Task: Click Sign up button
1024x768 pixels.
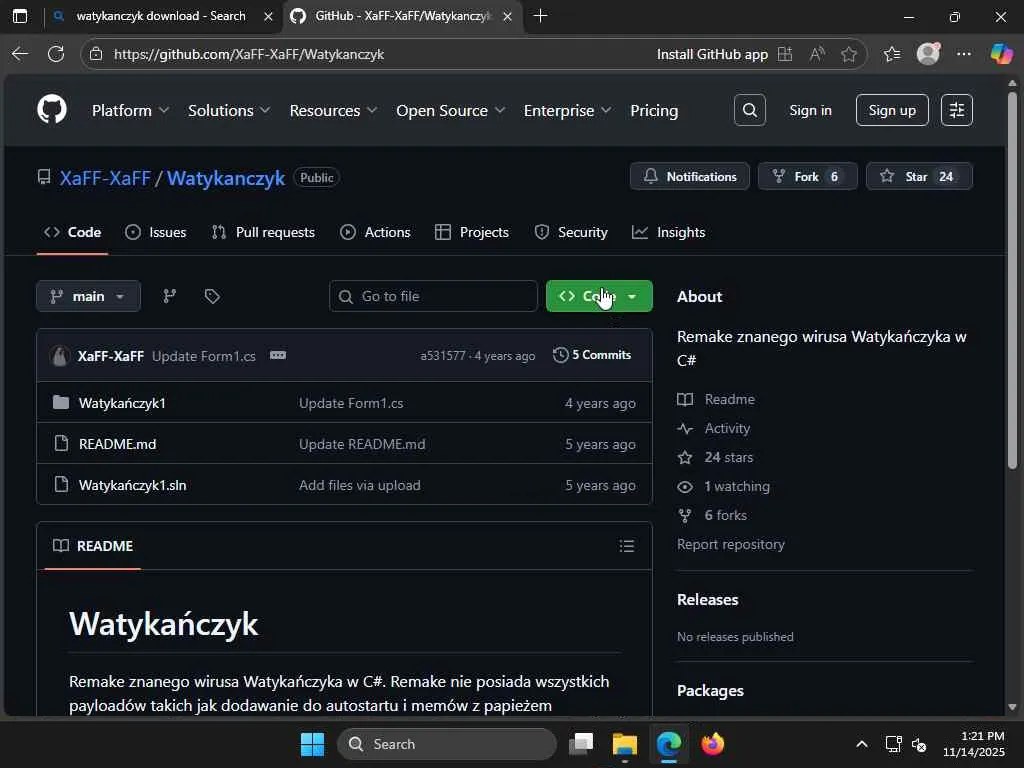Action: (x=892, y=110)
